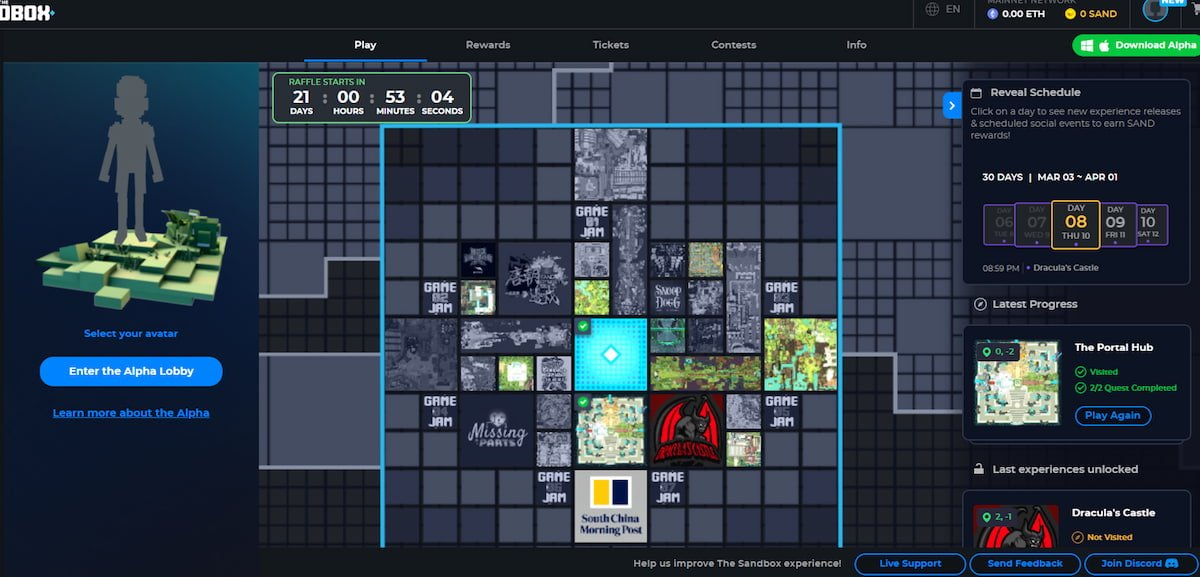The image size is (1200, 577).
Task: Select Day 08 Thu 10 card
Action: [x=1075, y=224]
